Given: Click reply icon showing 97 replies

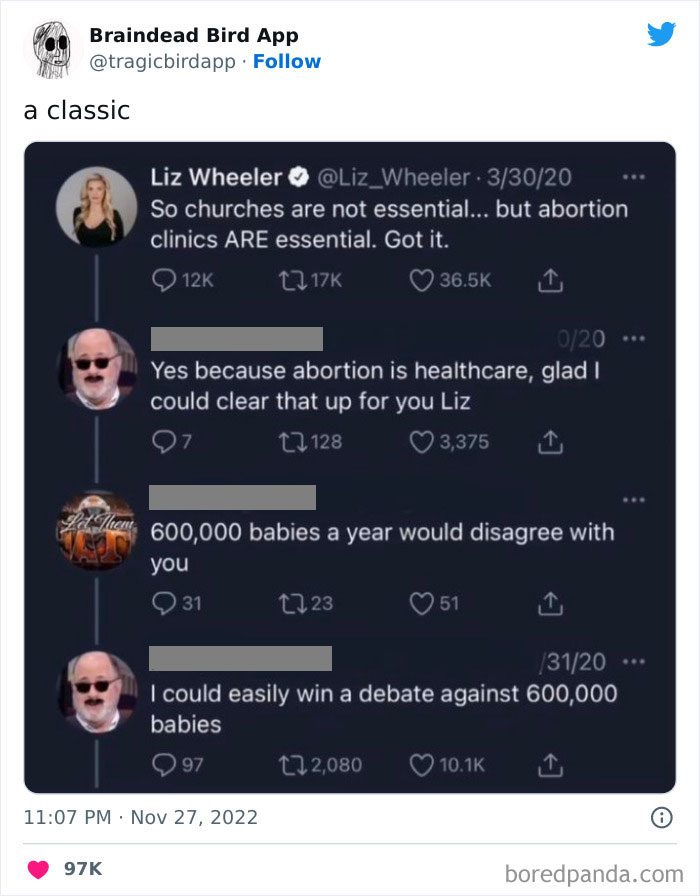Looking at the screenshot, I should pyautogui.click(x=162, y=765).
